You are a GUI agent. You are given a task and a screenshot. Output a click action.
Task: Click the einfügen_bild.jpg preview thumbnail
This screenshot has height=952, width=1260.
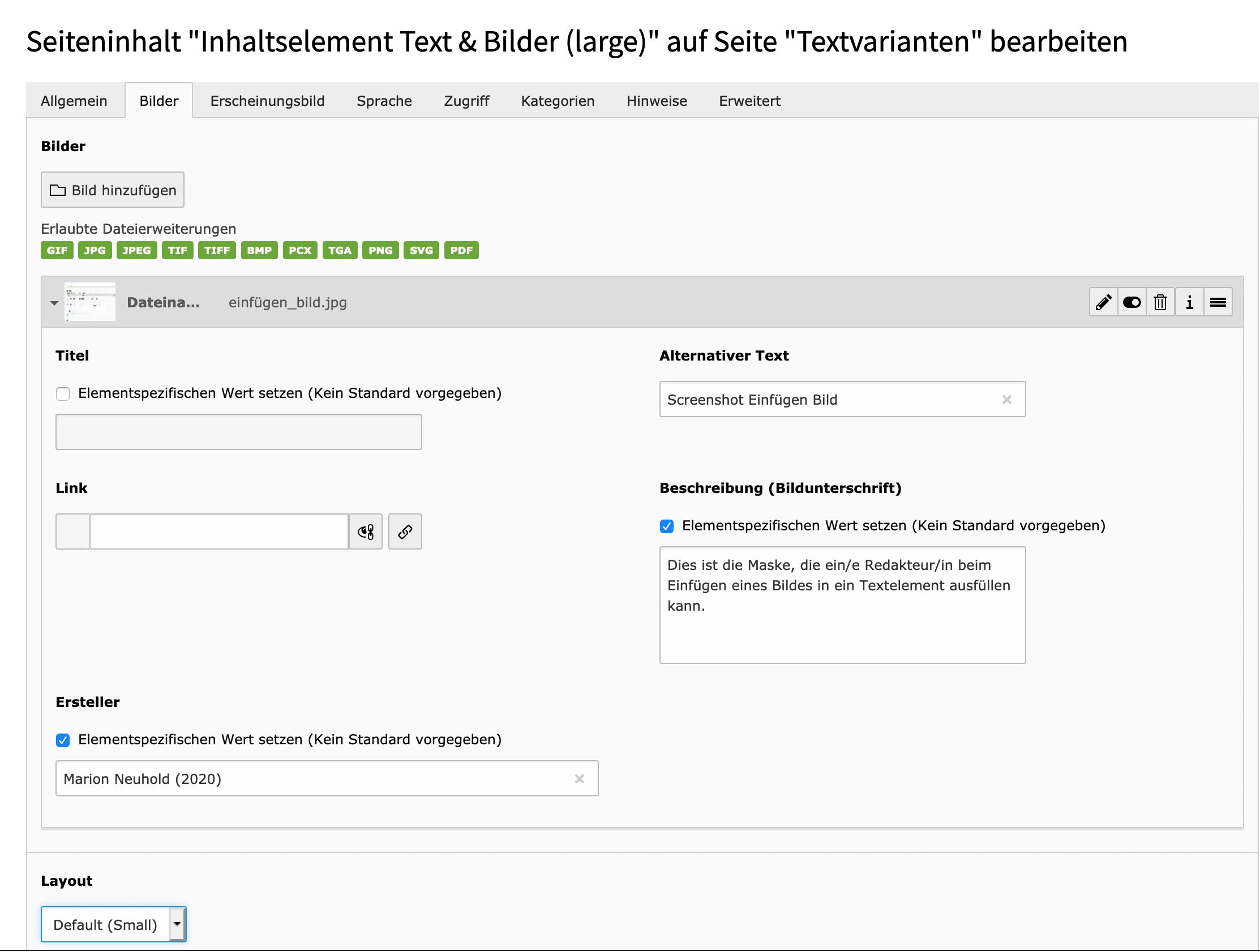[x=90, y=302]
